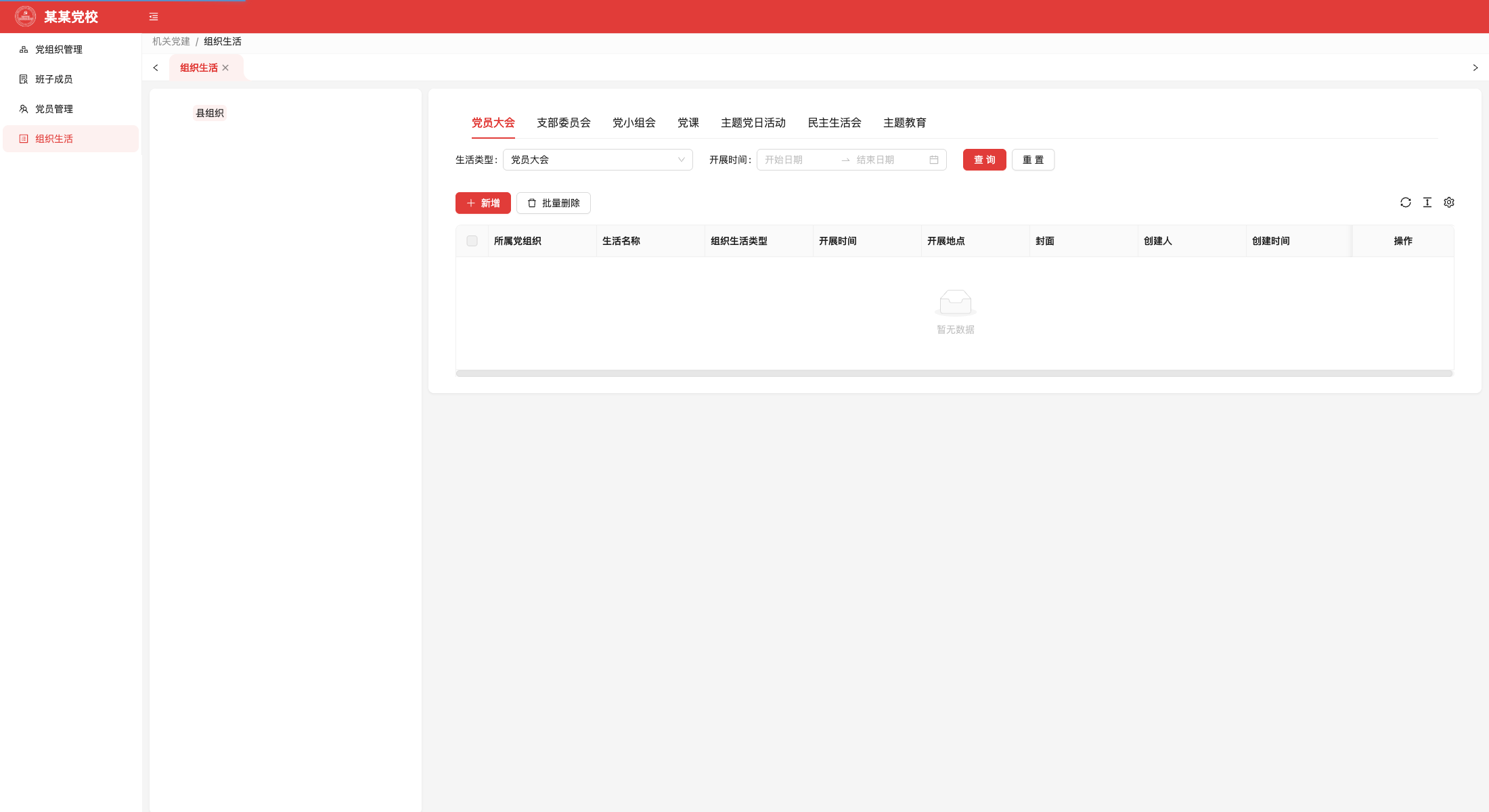The width and height of the screenshot is (1489, 812).
Task: Click the 开始日期 input field
Action: click(799, 160)
